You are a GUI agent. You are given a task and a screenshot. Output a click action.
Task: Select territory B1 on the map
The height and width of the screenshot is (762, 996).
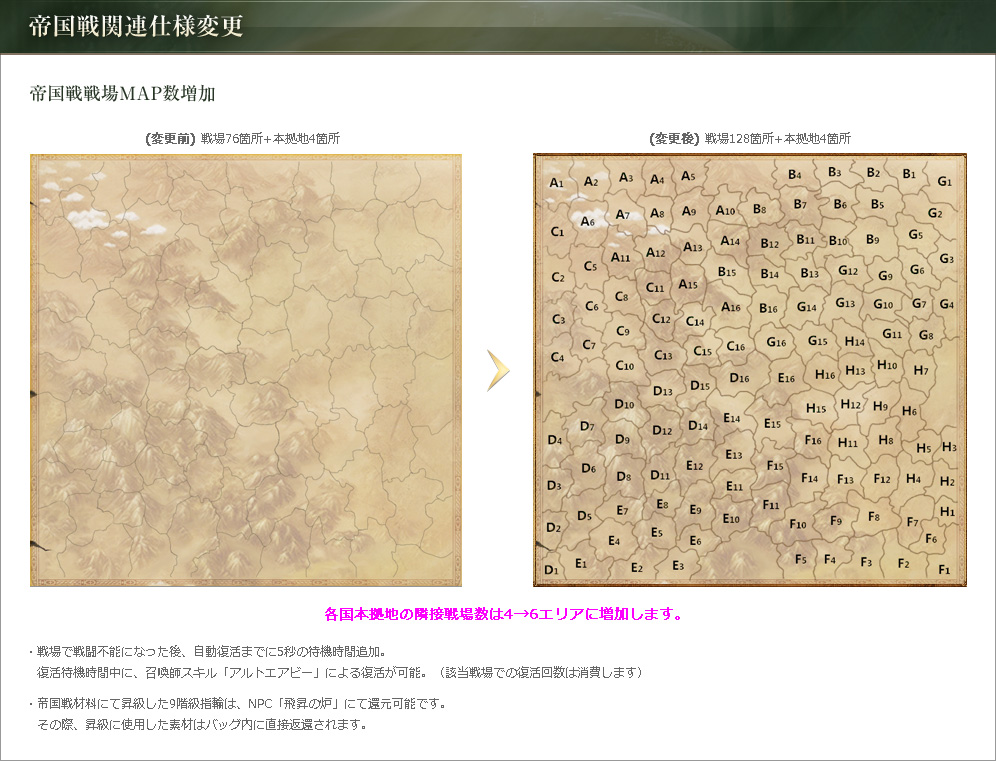point(909,173)
